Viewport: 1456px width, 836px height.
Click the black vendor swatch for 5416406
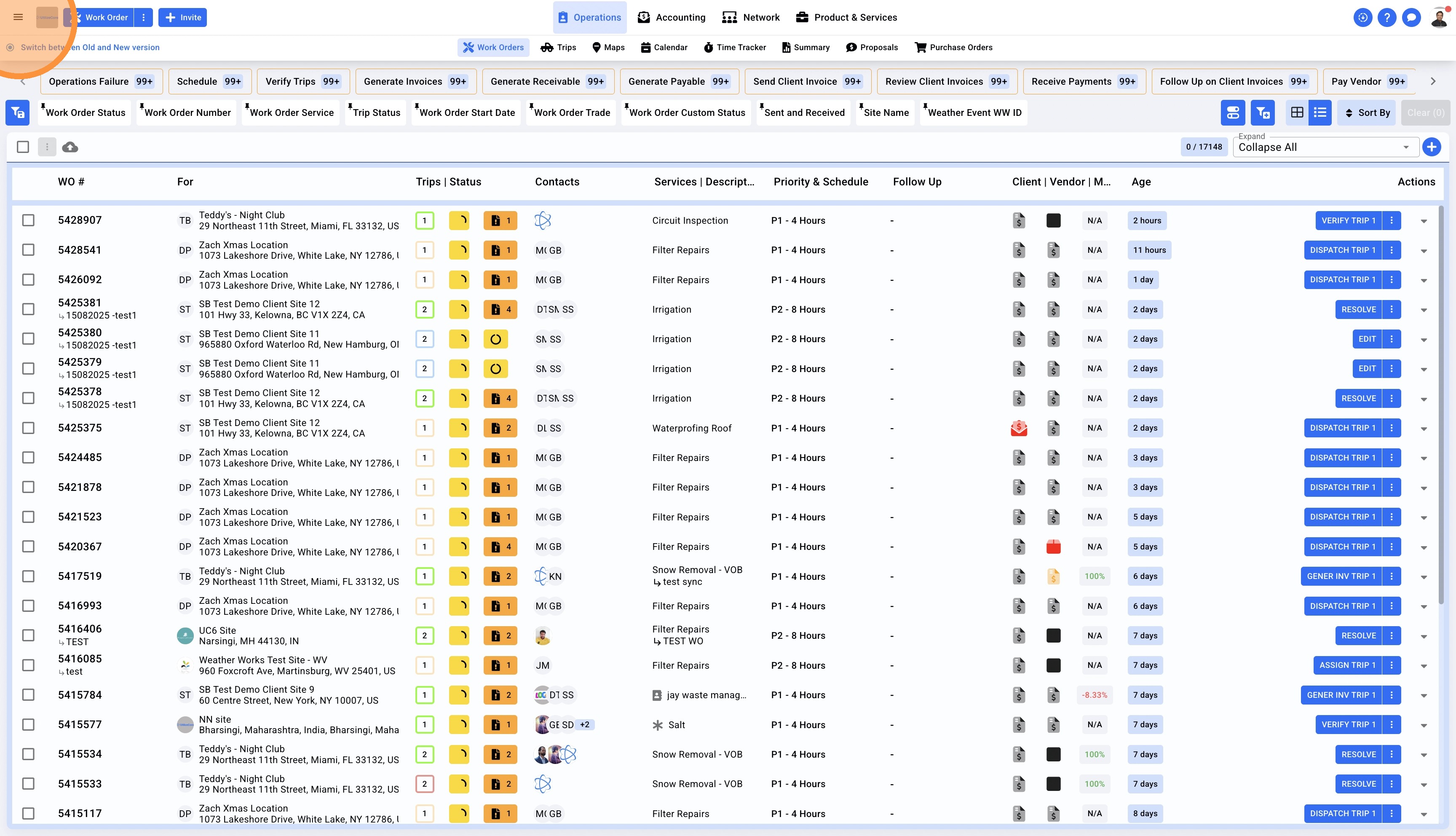coord(1053,635)
